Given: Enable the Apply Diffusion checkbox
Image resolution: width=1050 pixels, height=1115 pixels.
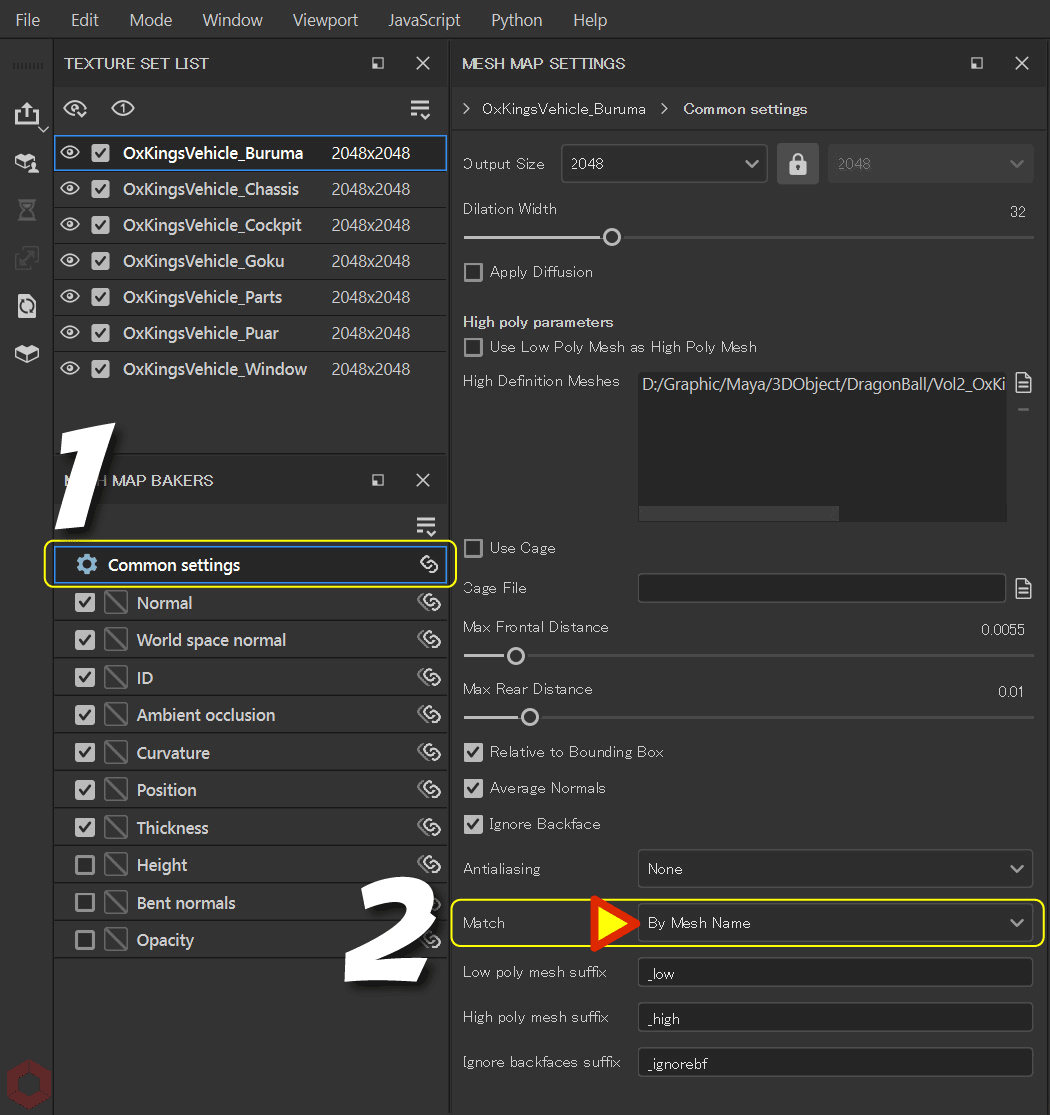Looking at the screenshot, I should pos(474,272).
